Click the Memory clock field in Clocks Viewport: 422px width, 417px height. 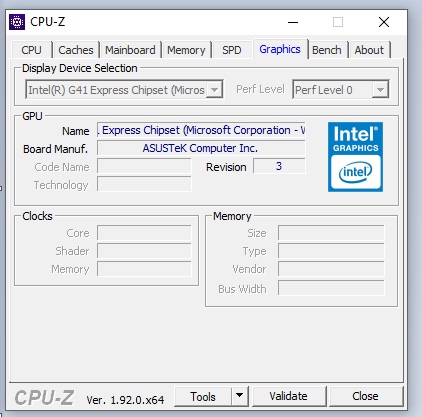[144, 269]
